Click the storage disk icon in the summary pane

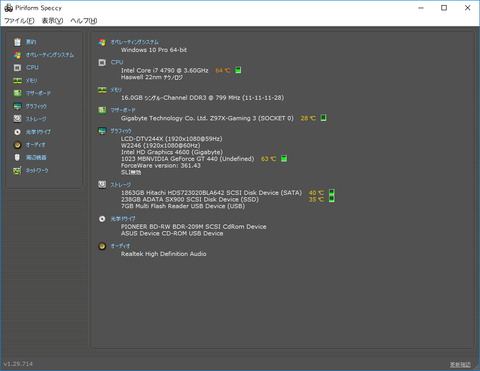click(x=102, y=184)
